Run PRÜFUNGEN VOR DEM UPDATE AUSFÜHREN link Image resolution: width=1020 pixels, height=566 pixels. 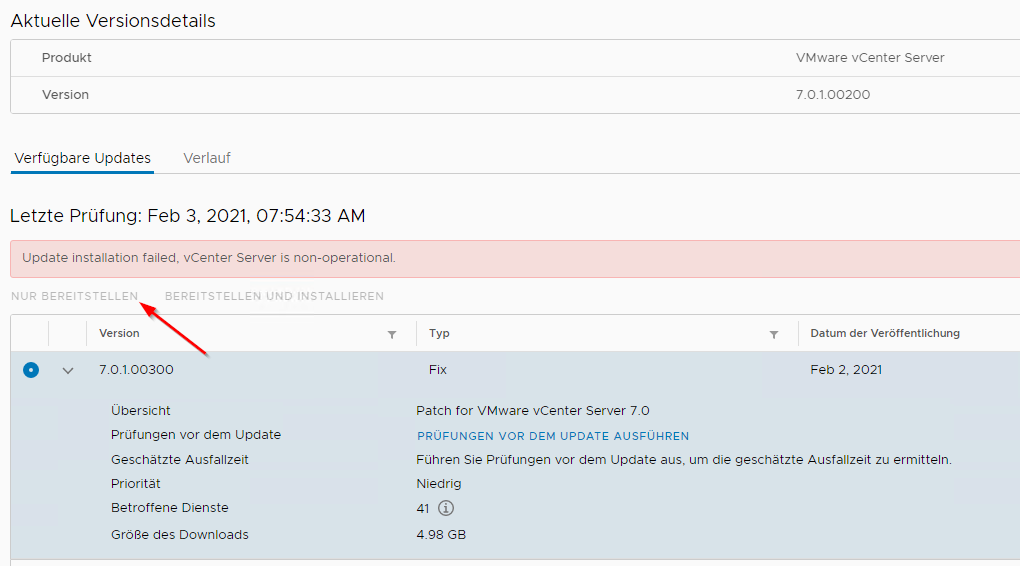point(553,436)
